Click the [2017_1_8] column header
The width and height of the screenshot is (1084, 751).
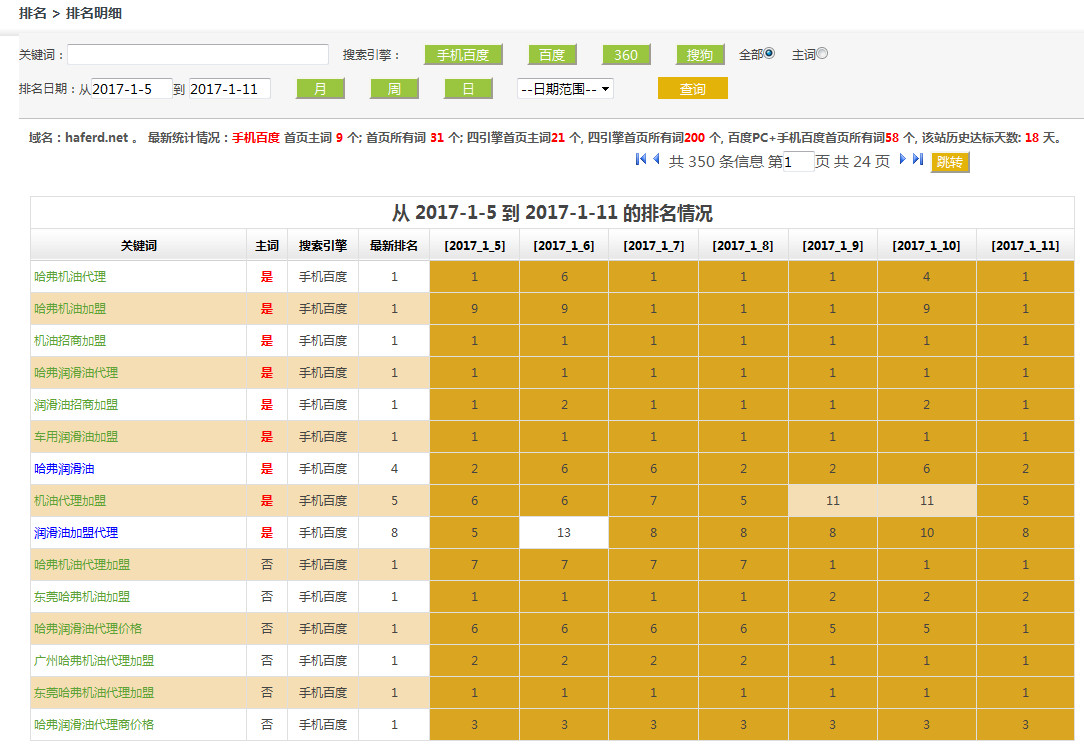[x=743, y=245]
